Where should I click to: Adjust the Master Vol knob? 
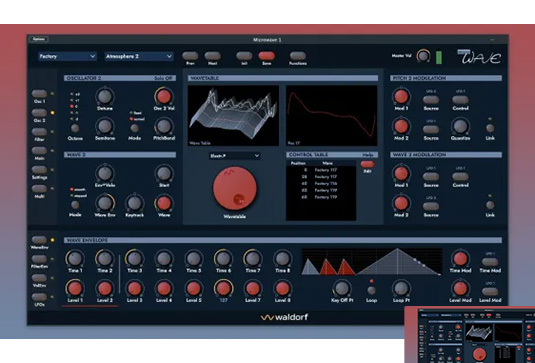tap(423, 56)
